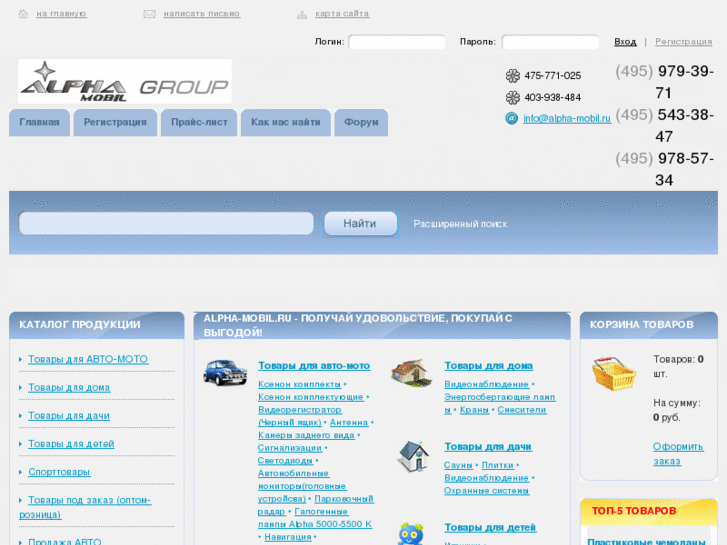Select 'Товары для АВТО-МОТО' in catalog sidebar

[88, 359]
